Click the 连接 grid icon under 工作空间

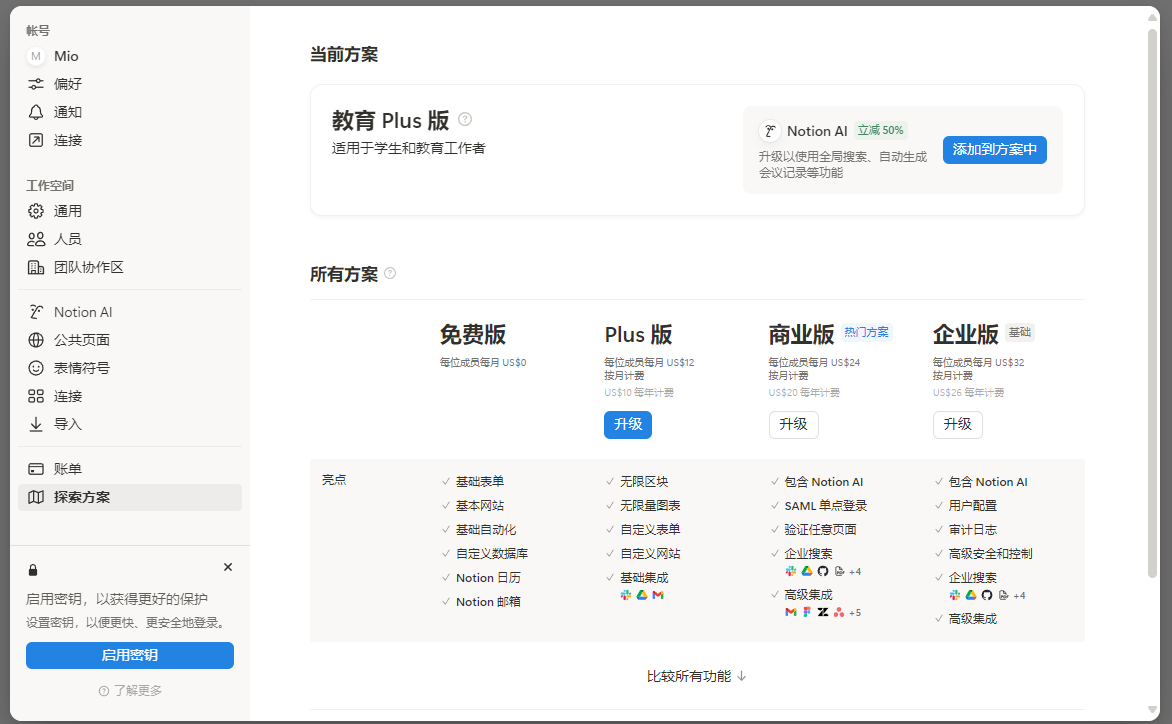pyautogui.click(x=36, y=396)
